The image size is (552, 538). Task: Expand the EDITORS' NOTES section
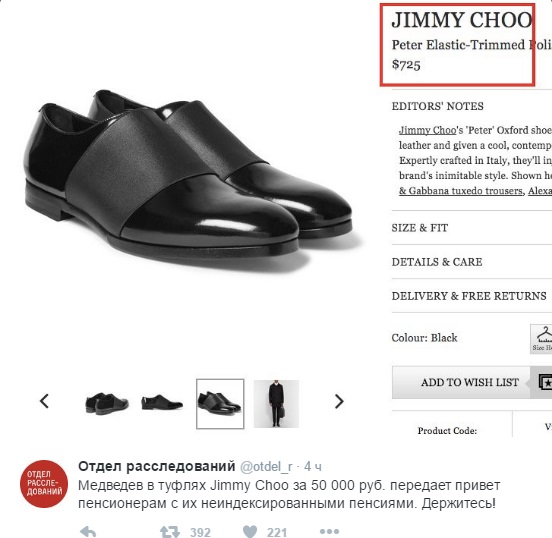coord(437,106)
